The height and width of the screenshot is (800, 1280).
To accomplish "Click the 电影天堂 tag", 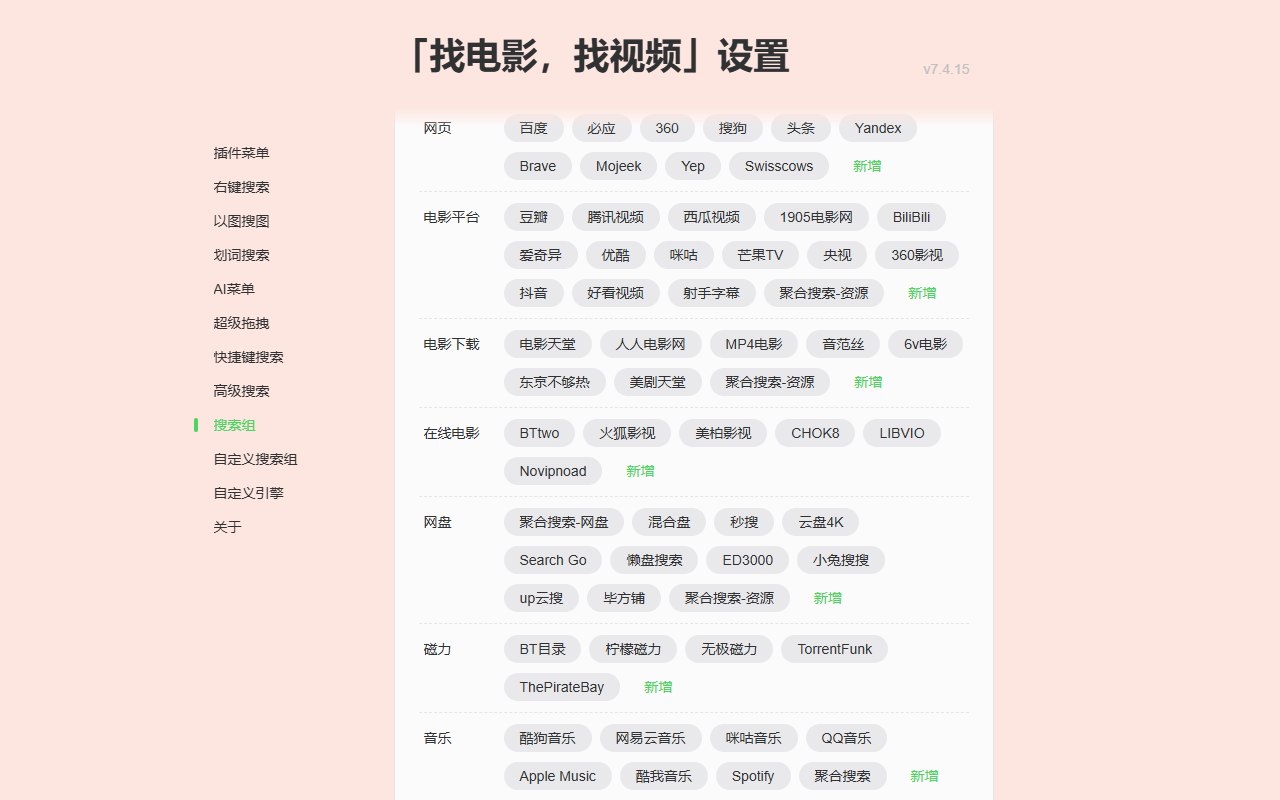I will tap(548, 344).
